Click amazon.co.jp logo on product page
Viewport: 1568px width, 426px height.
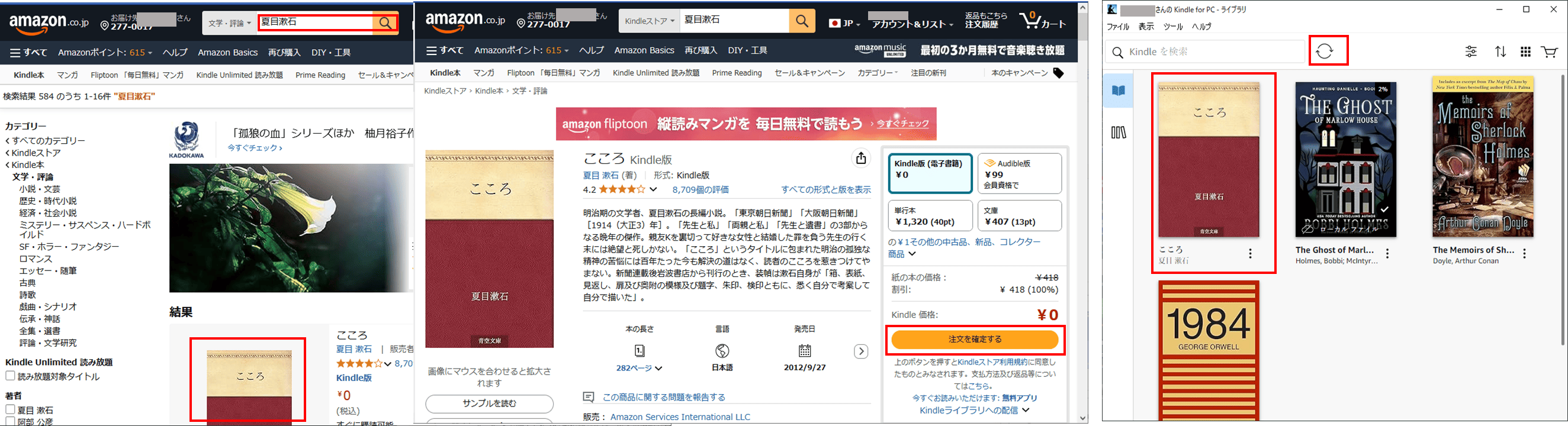[465, 21]
